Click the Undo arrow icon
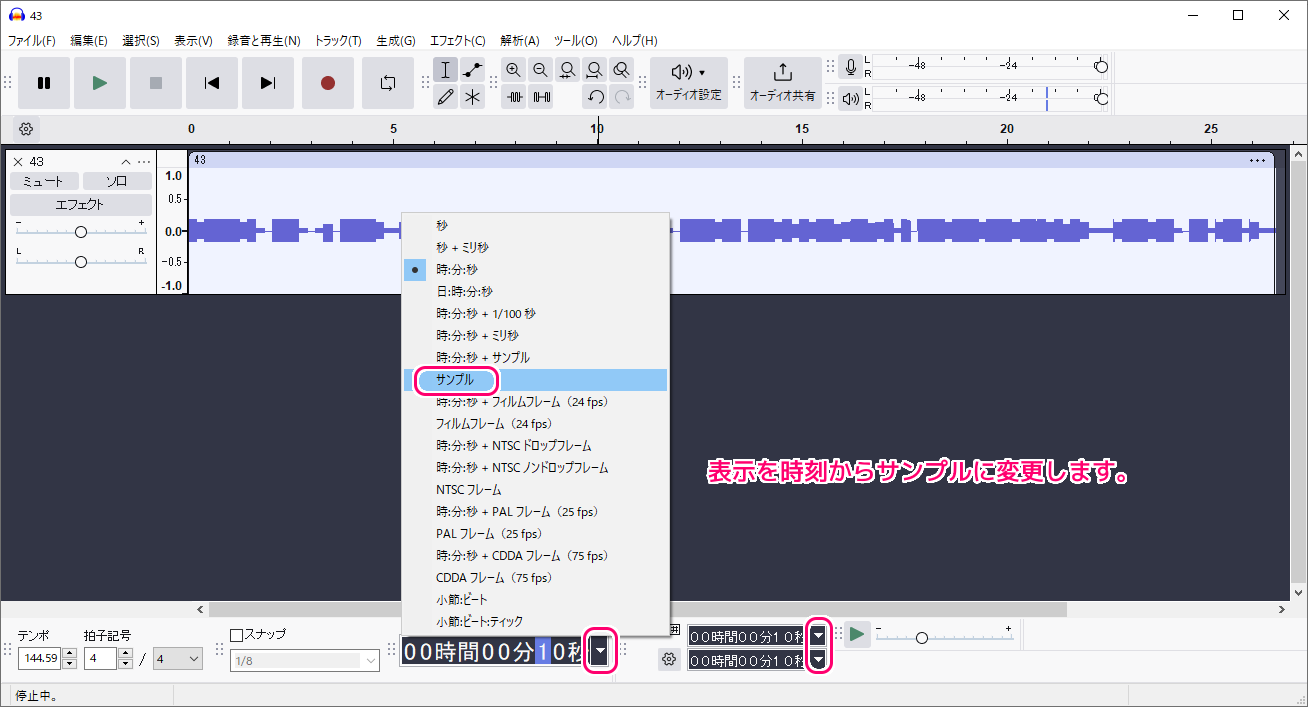This screenshot has height=707, width=1308. pos(594,97)
